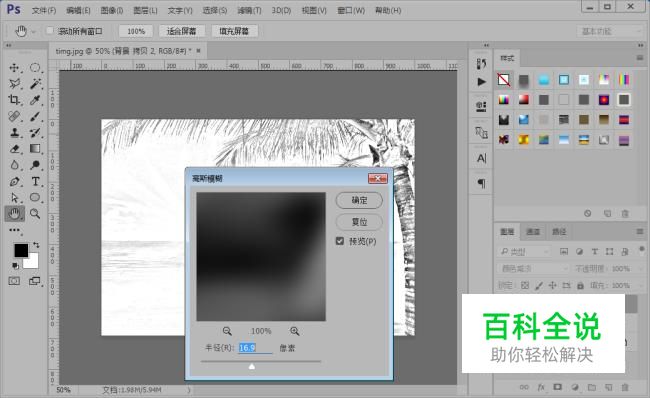Open the foreground color swatch

point(21,250)
